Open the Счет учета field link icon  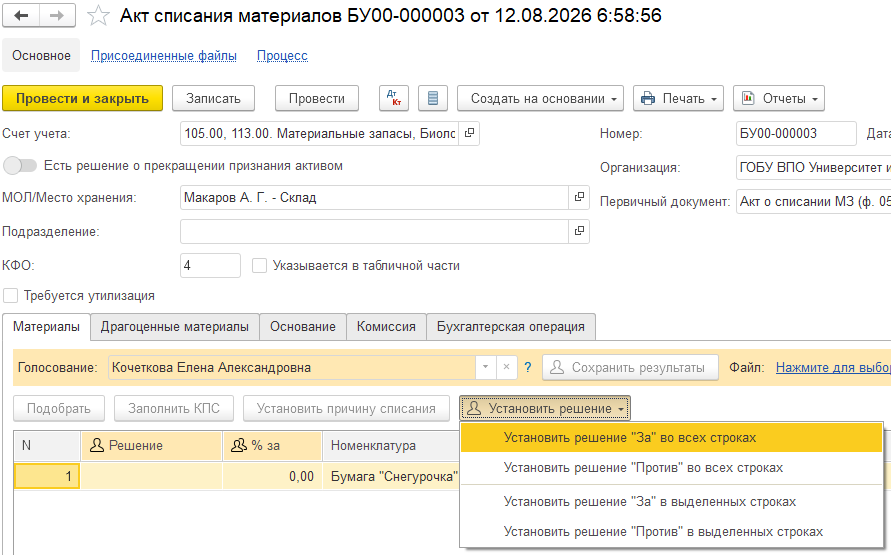coord(469,133)
